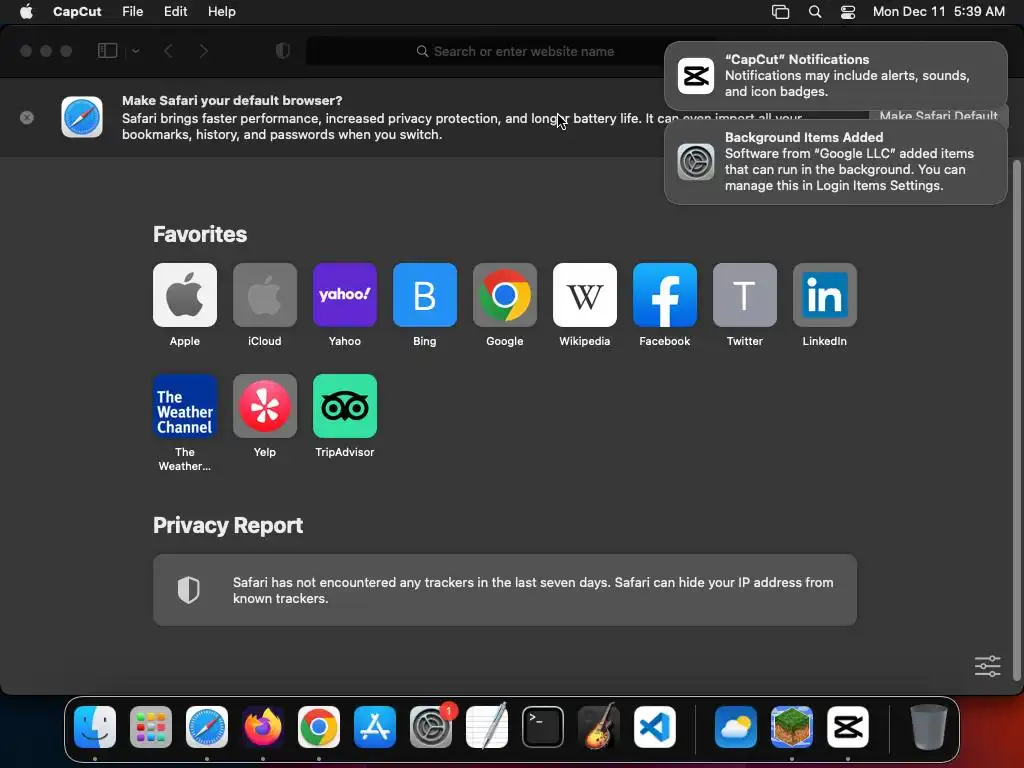Screen dimensions: 1024x768
Task: Open the TripAdvisor favorite
Action: [345, 406]
